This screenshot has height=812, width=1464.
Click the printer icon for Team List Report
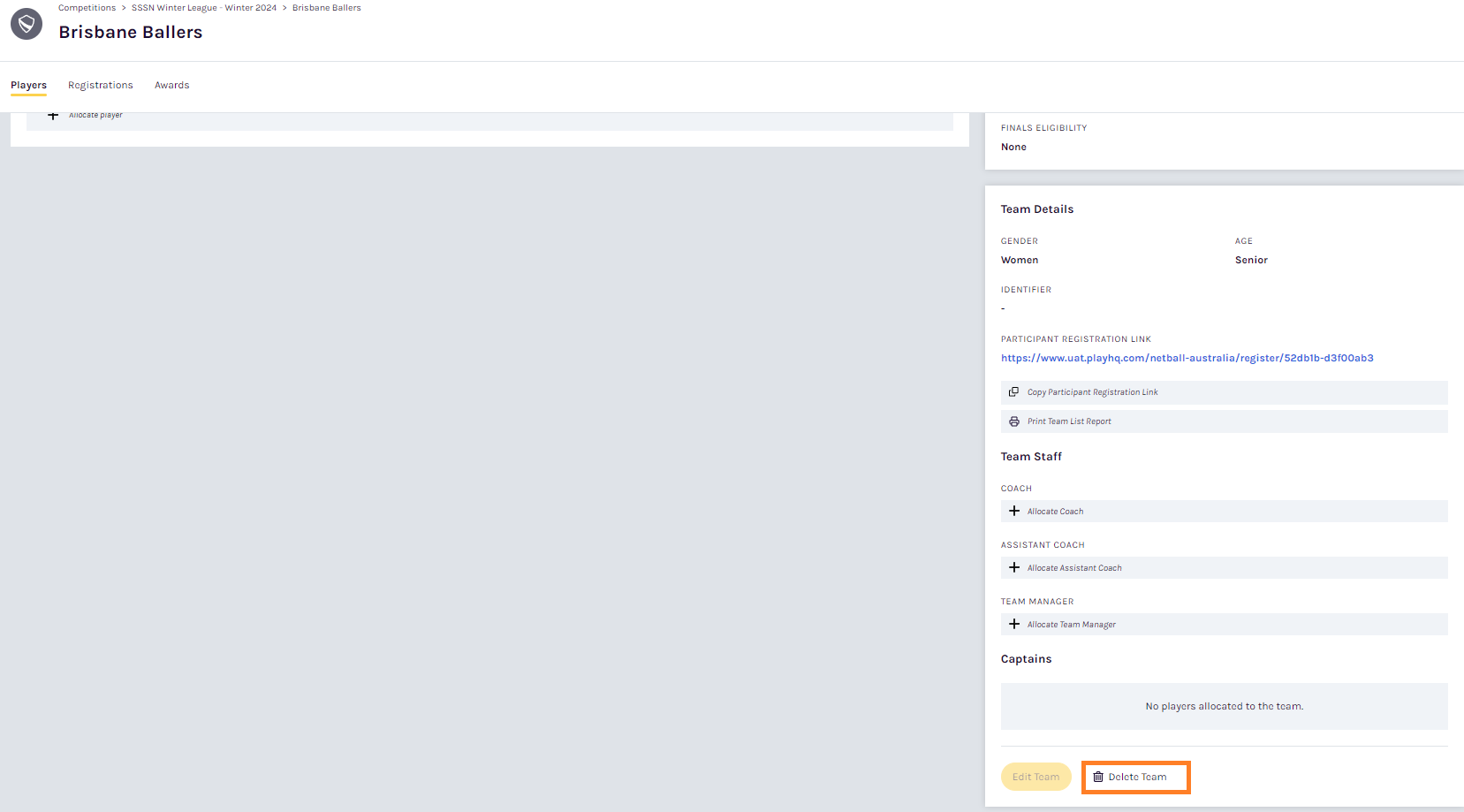click(x=1014, y=421)
